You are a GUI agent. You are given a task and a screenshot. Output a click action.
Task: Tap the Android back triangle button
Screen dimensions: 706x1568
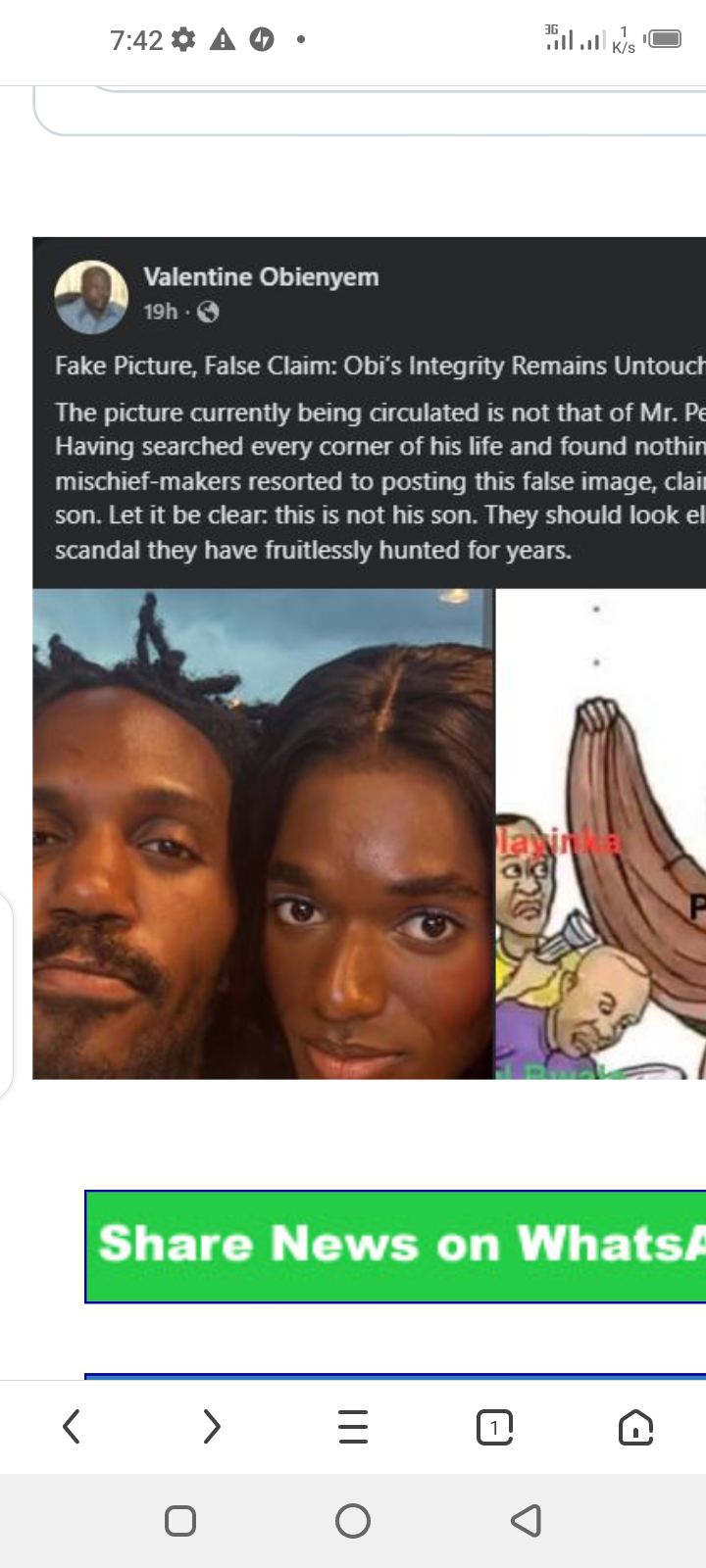[x=527, y=1521]
